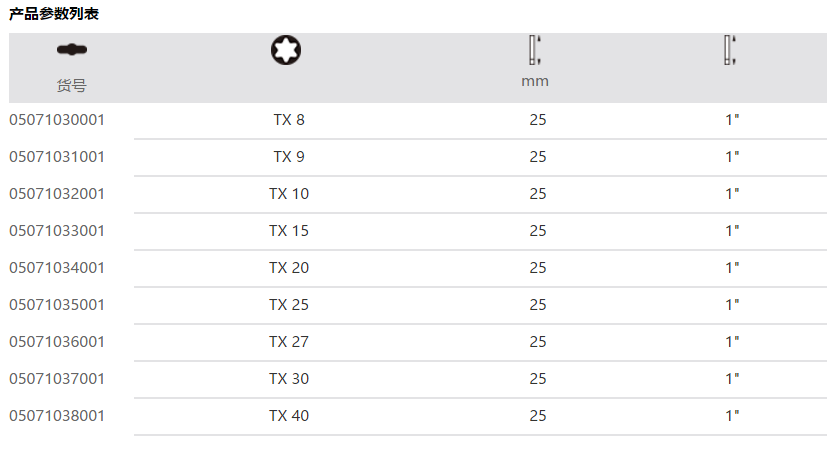Click the 产品参数列表 heading
Screen dimensions: 836x449
pyautogui.click(x=54, y=14)
